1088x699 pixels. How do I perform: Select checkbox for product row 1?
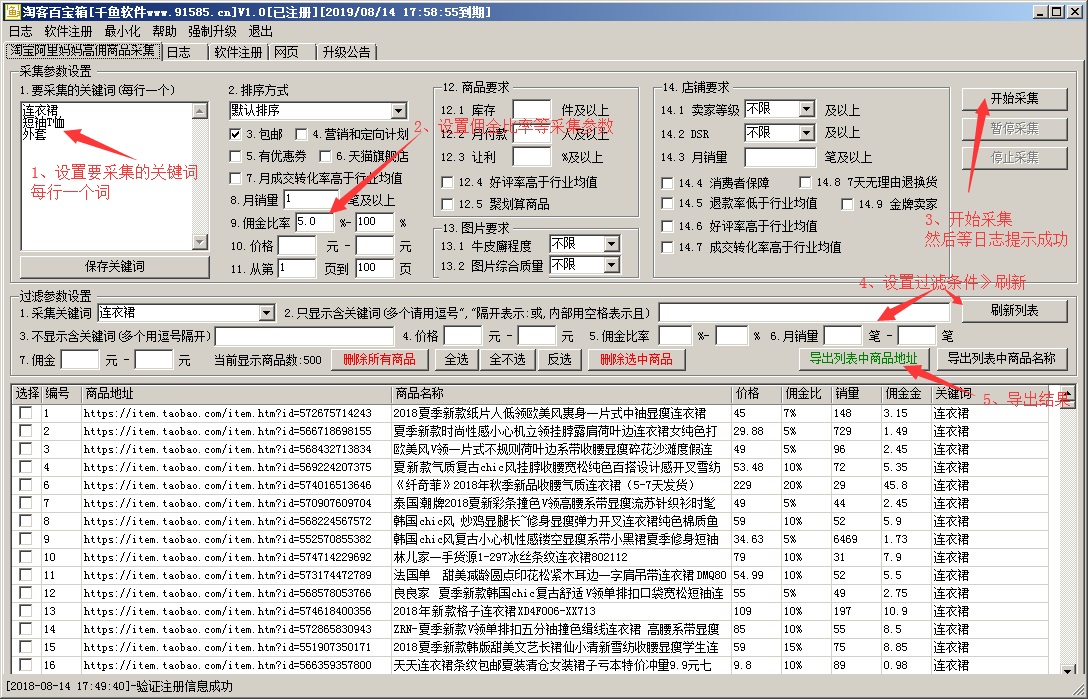point(25,413)
